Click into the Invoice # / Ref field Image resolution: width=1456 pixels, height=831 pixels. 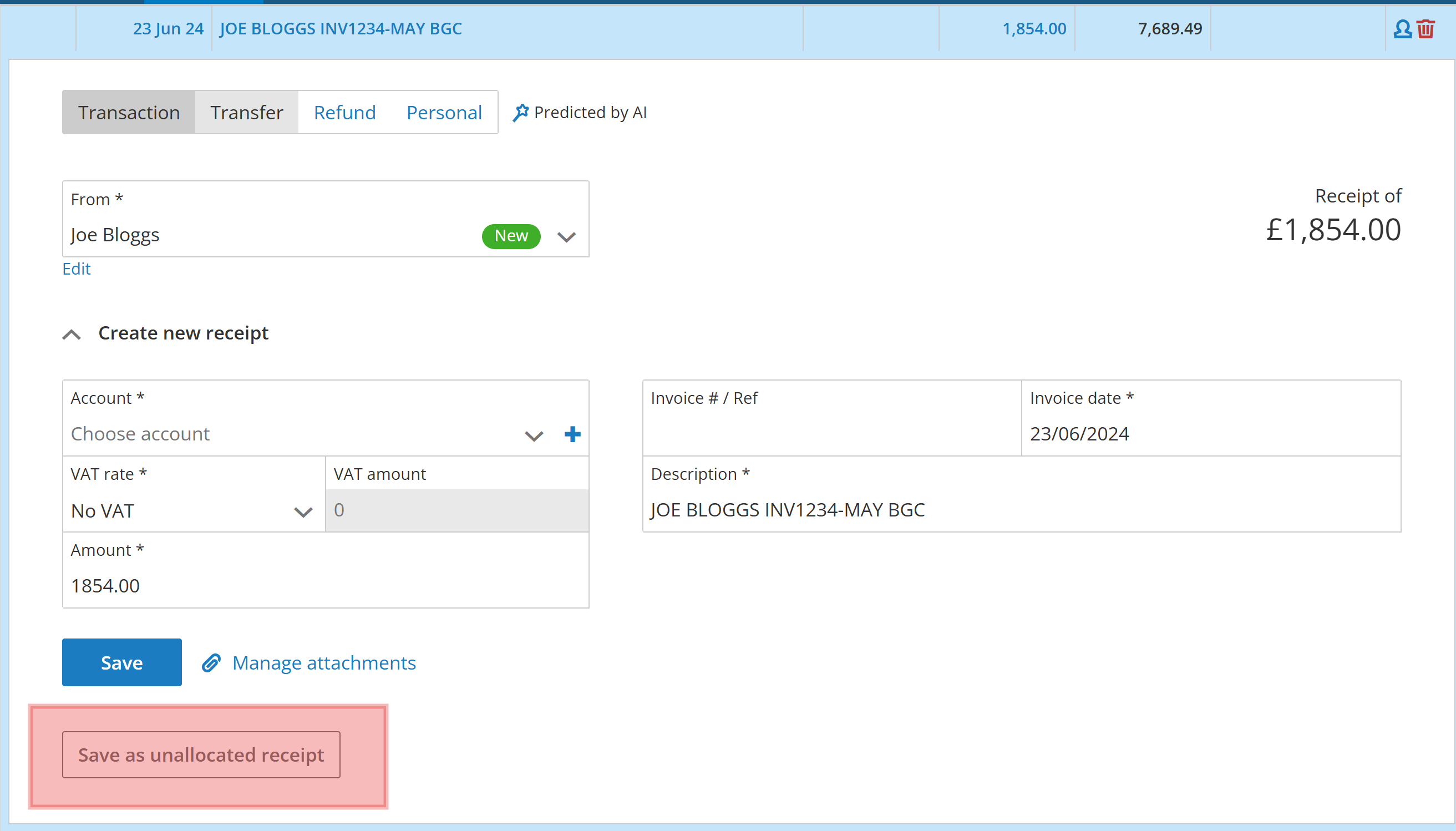831,434
